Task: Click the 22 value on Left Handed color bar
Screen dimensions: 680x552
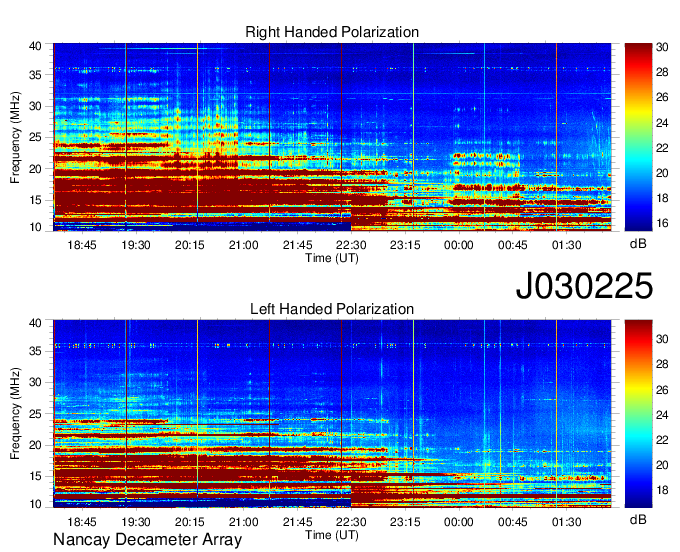Action: coord(662,440)
